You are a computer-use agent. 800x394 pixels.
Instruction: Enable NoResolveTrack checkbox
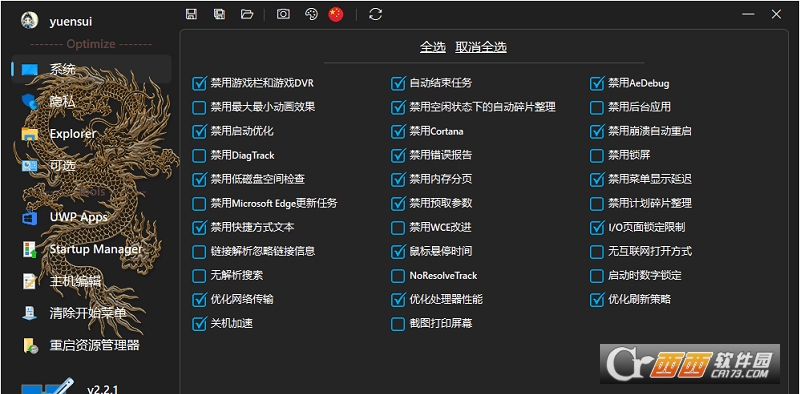coord(398,276)
